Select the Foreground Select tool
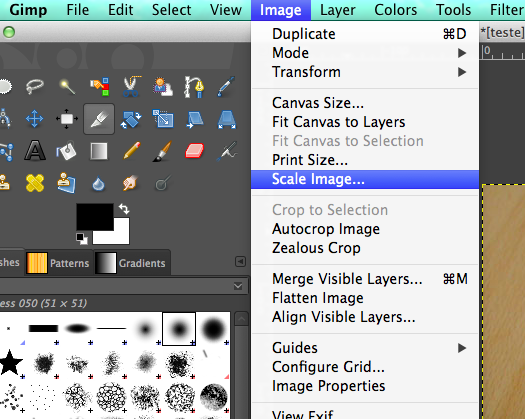 click(163, 86)
